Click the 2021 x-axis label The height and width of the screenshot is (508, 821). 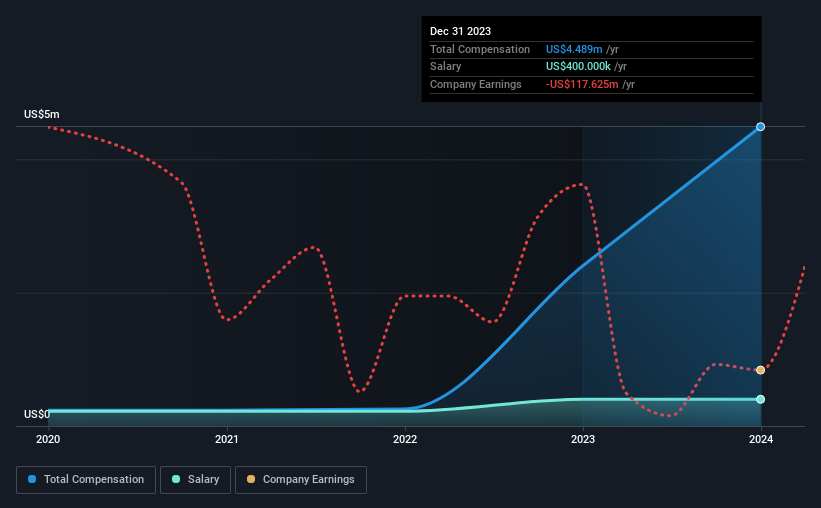(x=227, y=439)
